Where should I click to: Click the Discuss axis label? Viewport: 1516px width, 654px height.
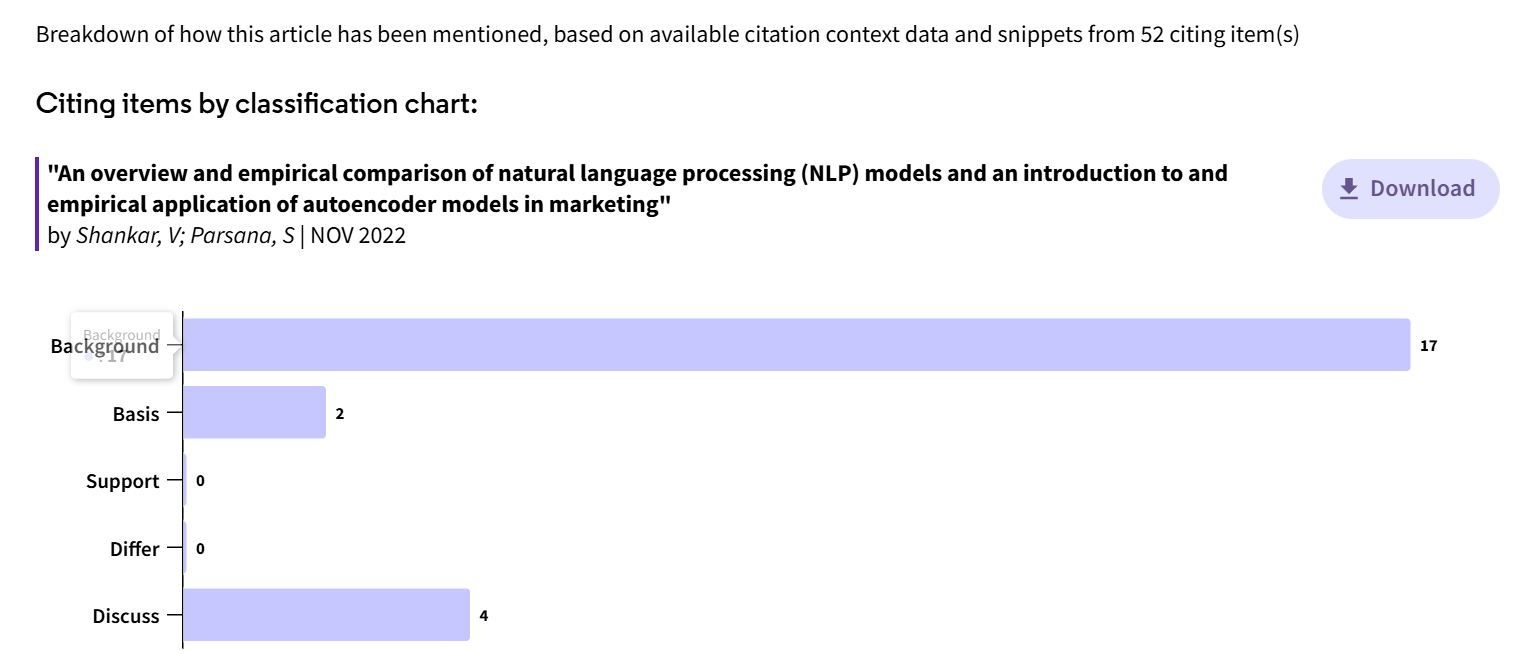[x=126, y=616]
